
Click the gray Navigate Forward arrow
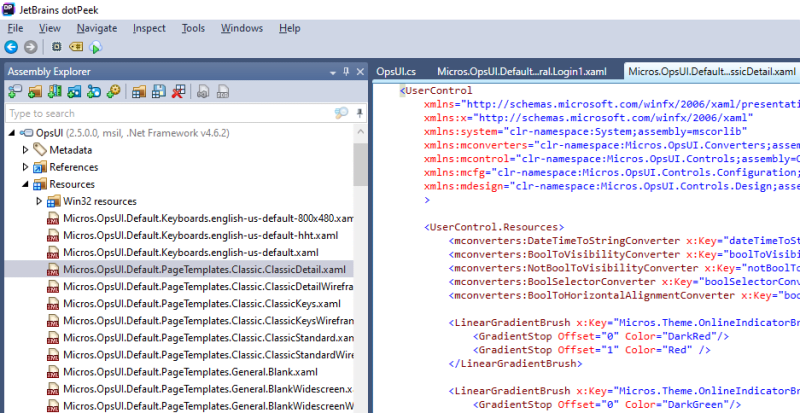[31, 47]
